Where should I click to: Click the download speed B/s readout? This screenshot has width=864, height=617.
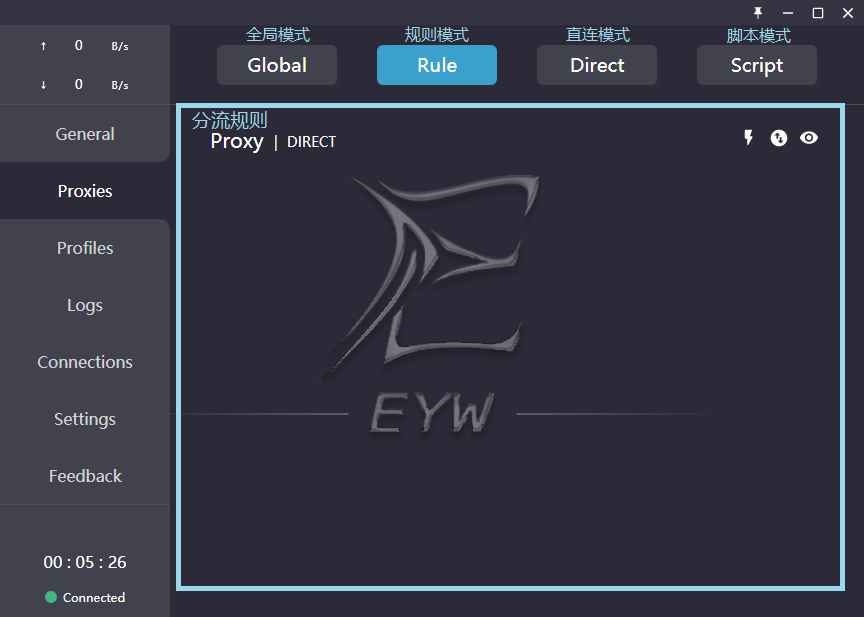(85, 84)
